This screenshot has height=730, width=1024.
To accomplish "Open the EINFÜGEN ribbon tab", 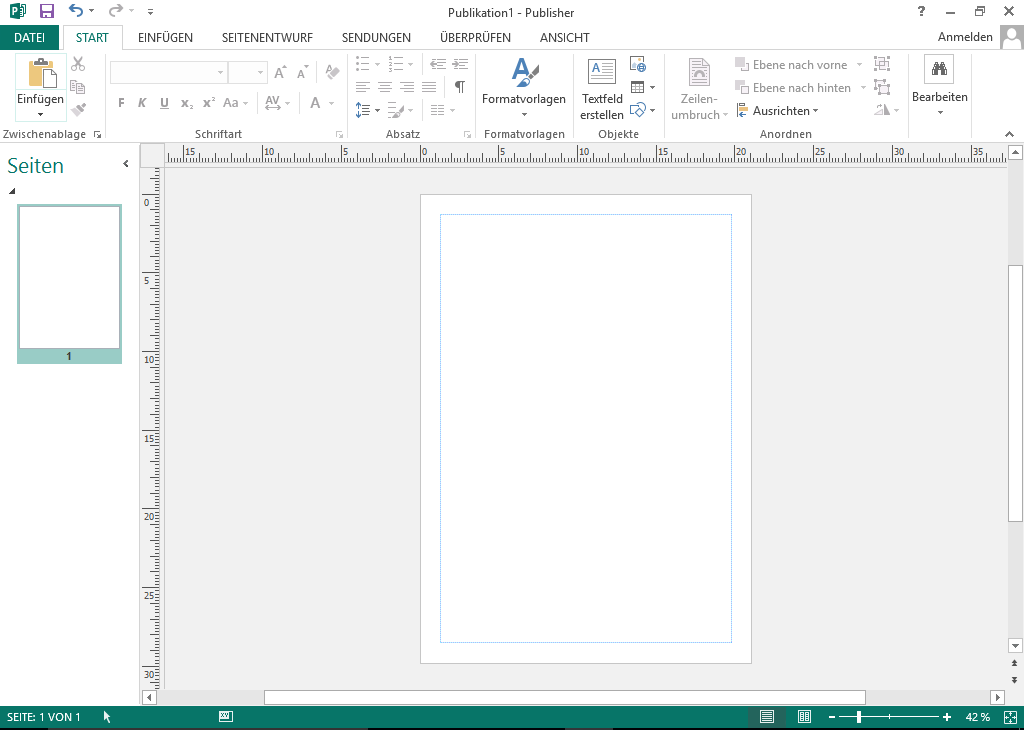I will pos(165,37).
